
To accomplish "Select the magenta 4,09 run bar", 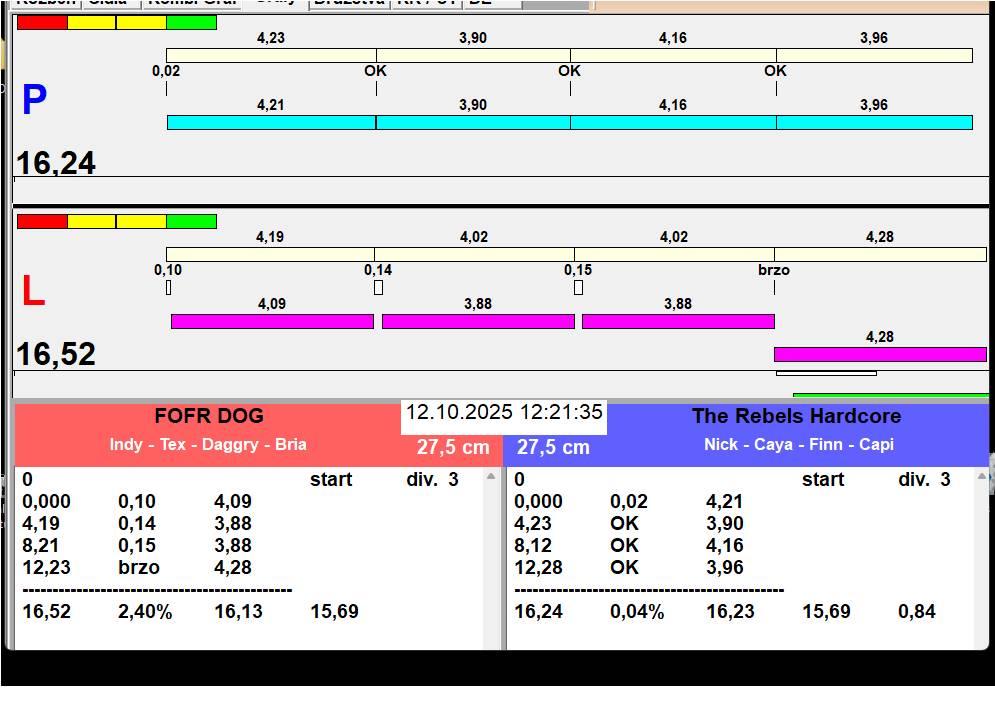I will [x=272, y=321].
